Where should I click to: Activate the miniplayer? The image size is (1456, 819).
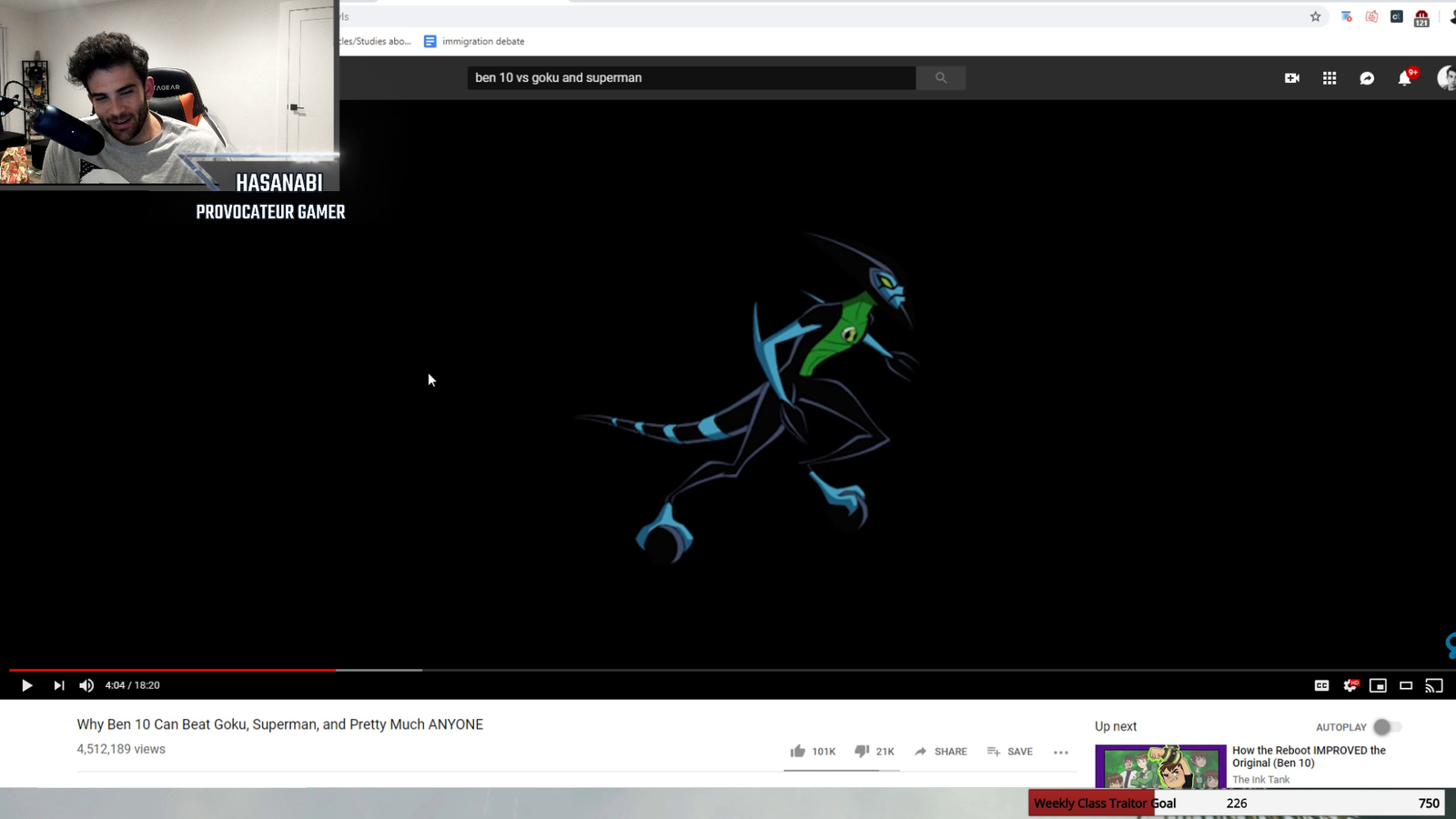[x=1378, y=685]
